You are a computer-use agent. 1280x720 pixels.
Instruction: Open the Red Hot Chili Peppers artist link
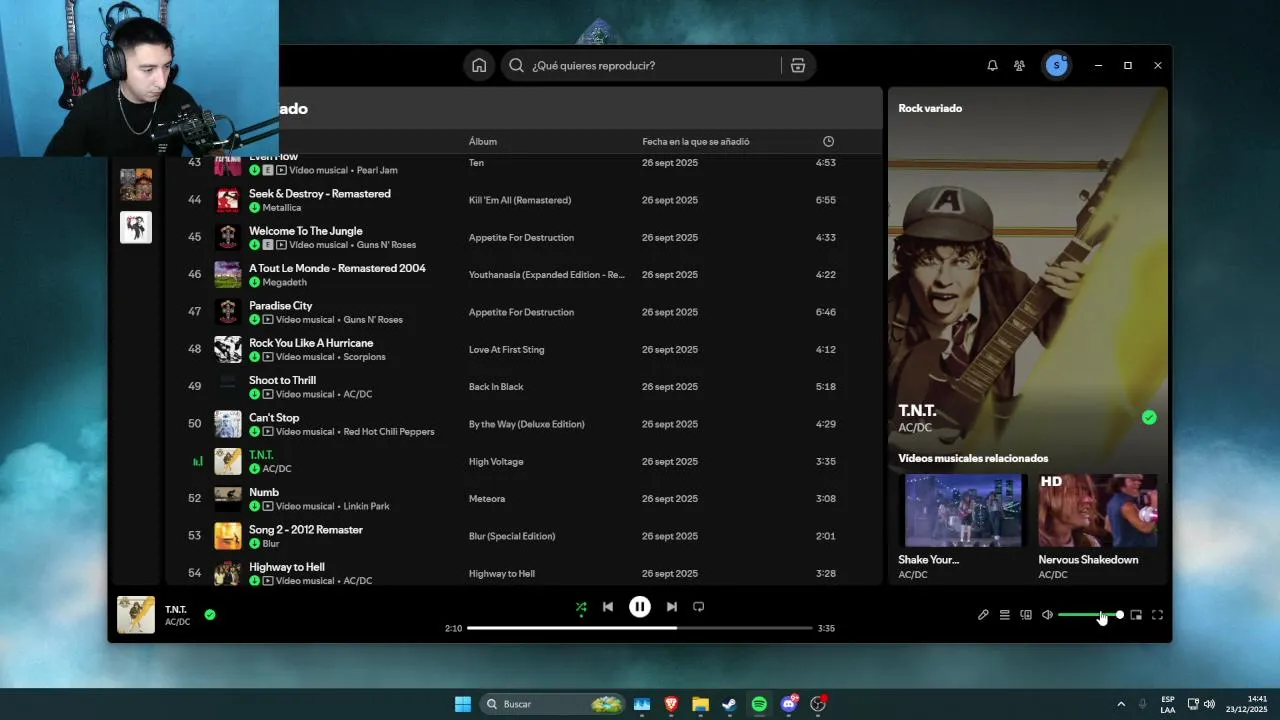click(389, 432)
